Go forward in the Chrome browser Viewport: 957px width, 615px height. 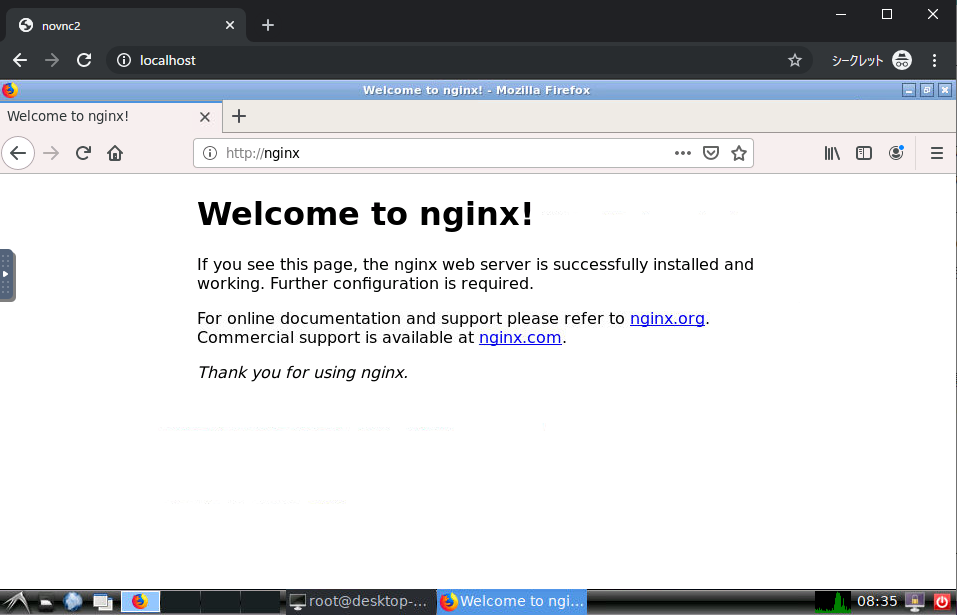[x=52, y=60]
